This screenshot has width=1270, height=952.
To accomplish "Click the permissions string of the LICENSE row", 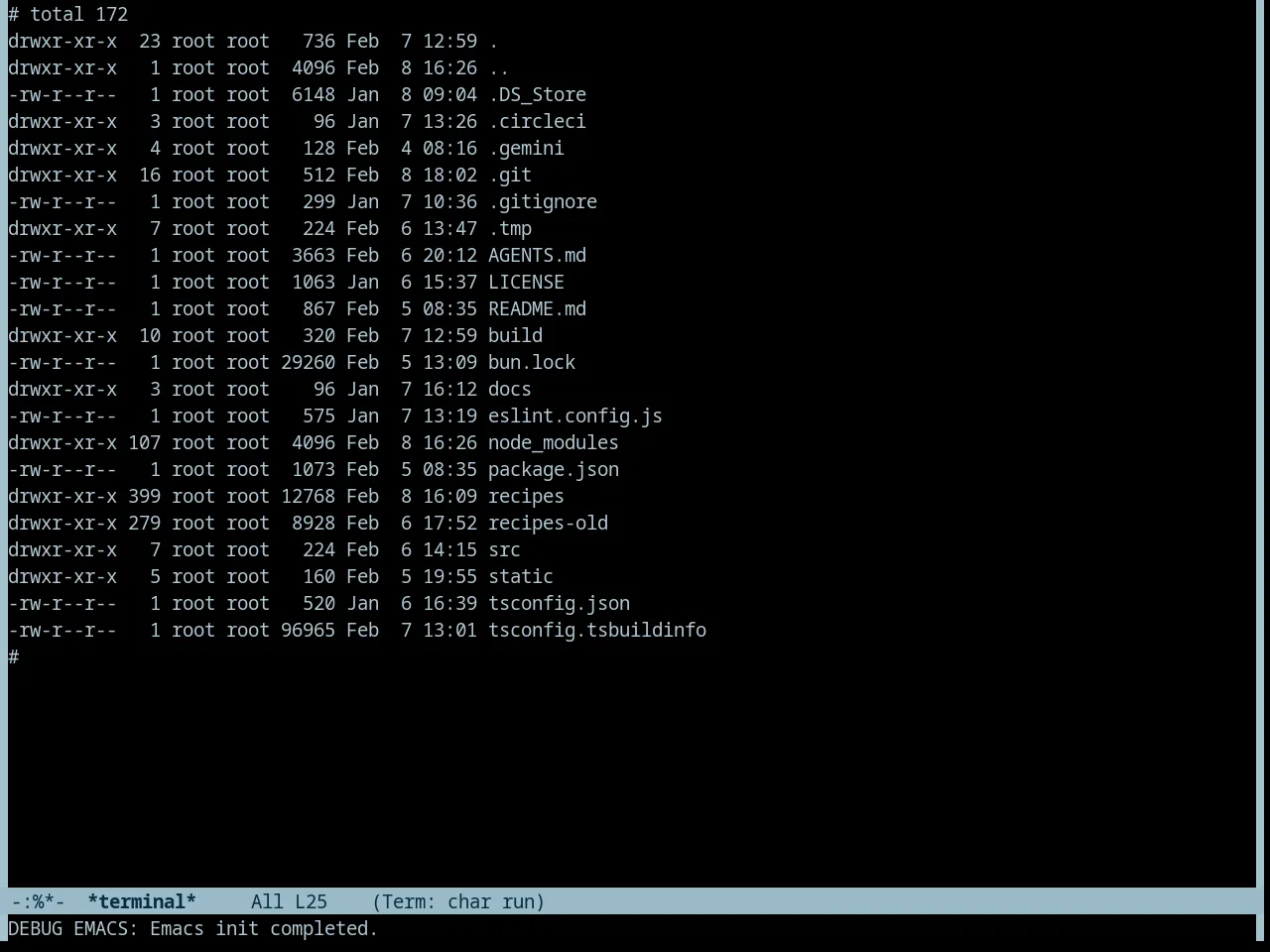I will [63, 283].
